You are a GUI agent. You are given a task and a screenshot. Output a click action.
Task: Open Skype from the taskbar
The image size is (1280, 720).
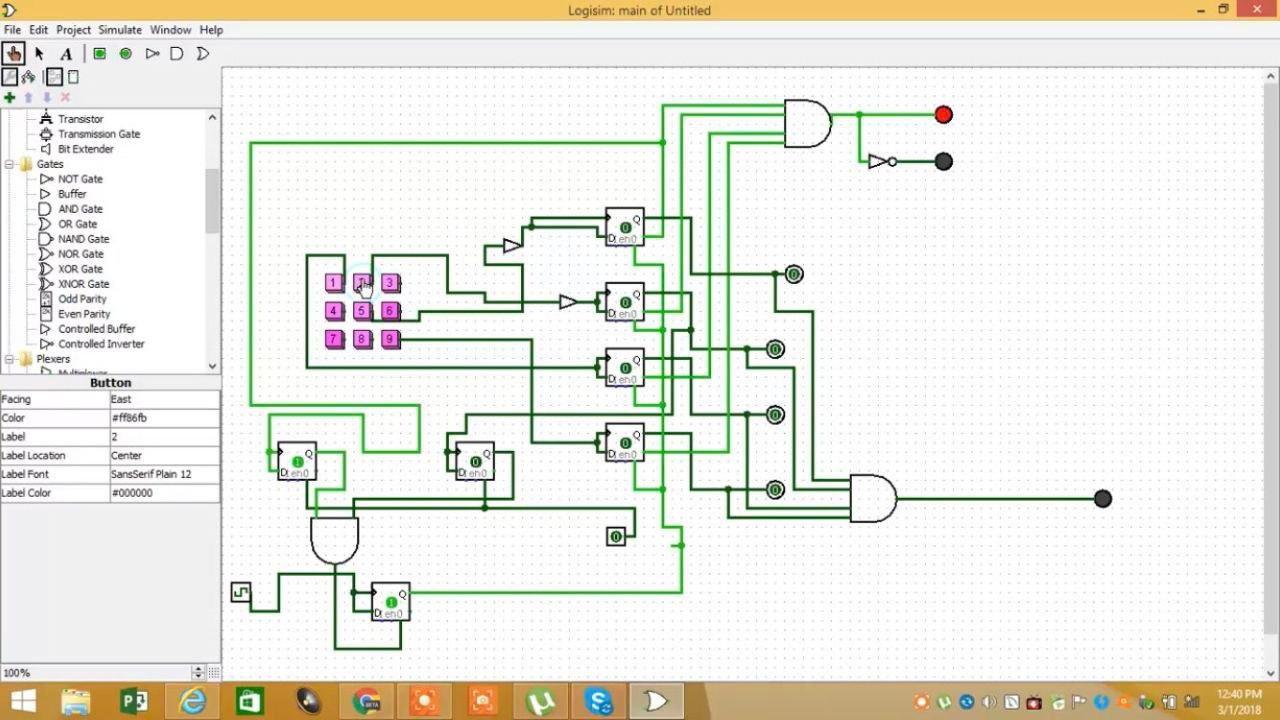tap(598, 700)
